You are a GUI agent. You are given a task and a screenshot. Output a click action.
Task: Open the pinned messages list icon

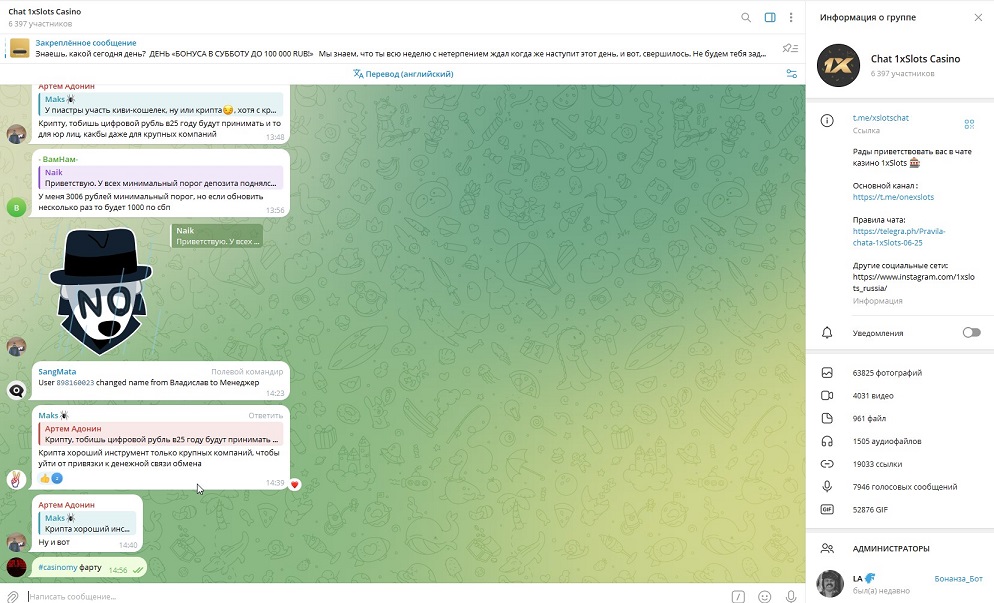tap(790, 48)
